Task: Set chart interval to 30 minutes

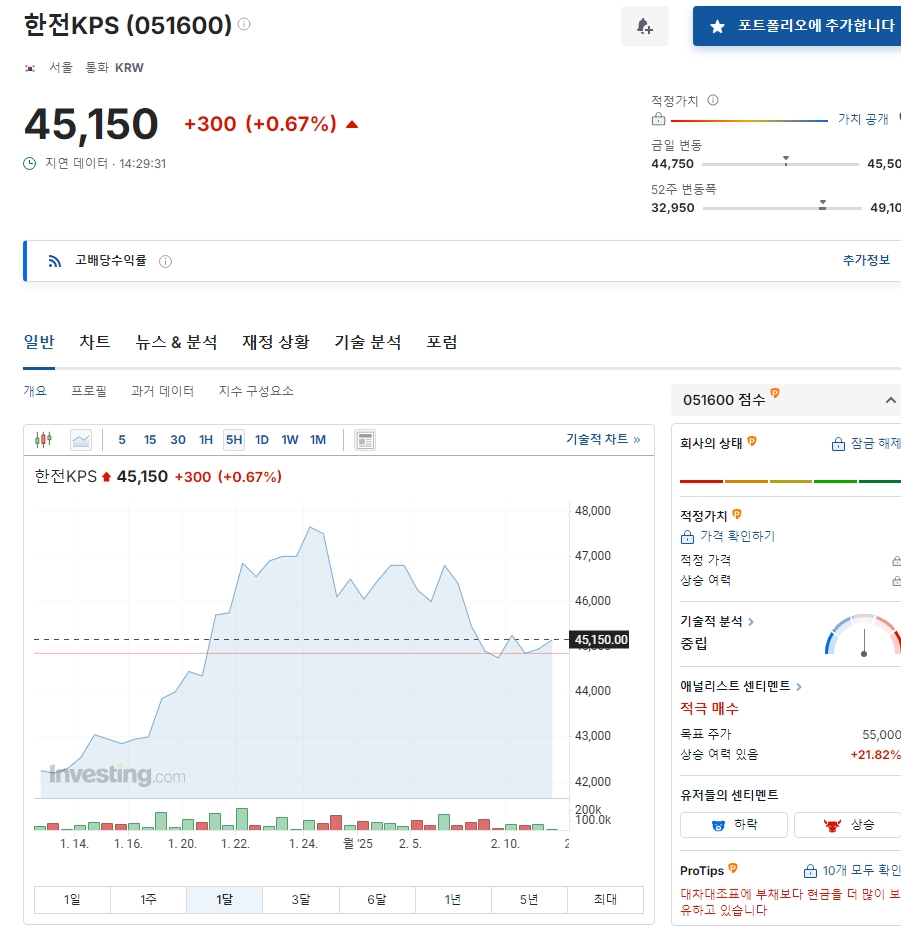Action: [x=178, y=440]
